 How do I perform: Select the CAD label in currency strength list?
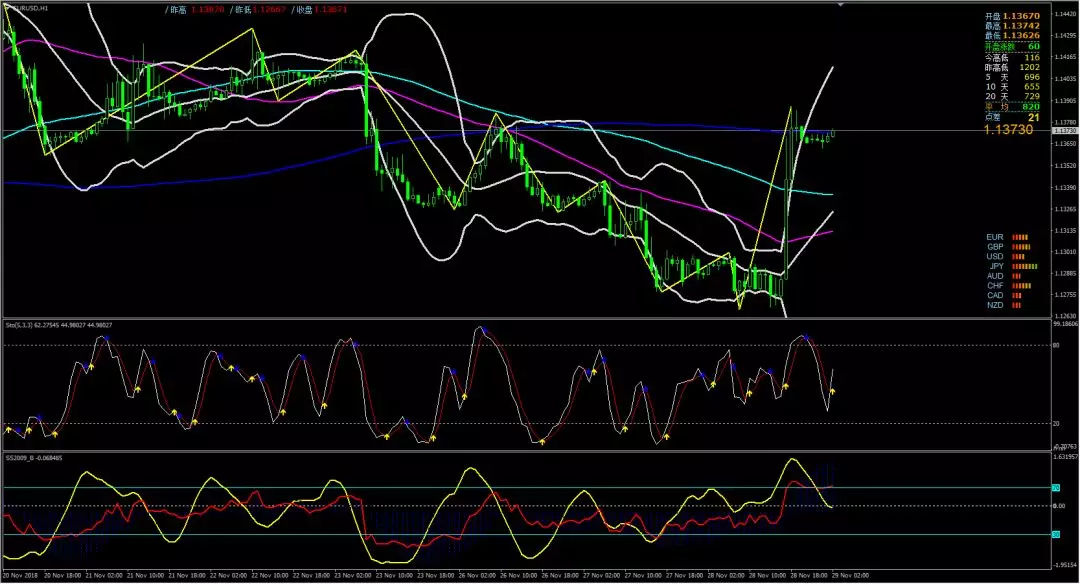(995, 296)
